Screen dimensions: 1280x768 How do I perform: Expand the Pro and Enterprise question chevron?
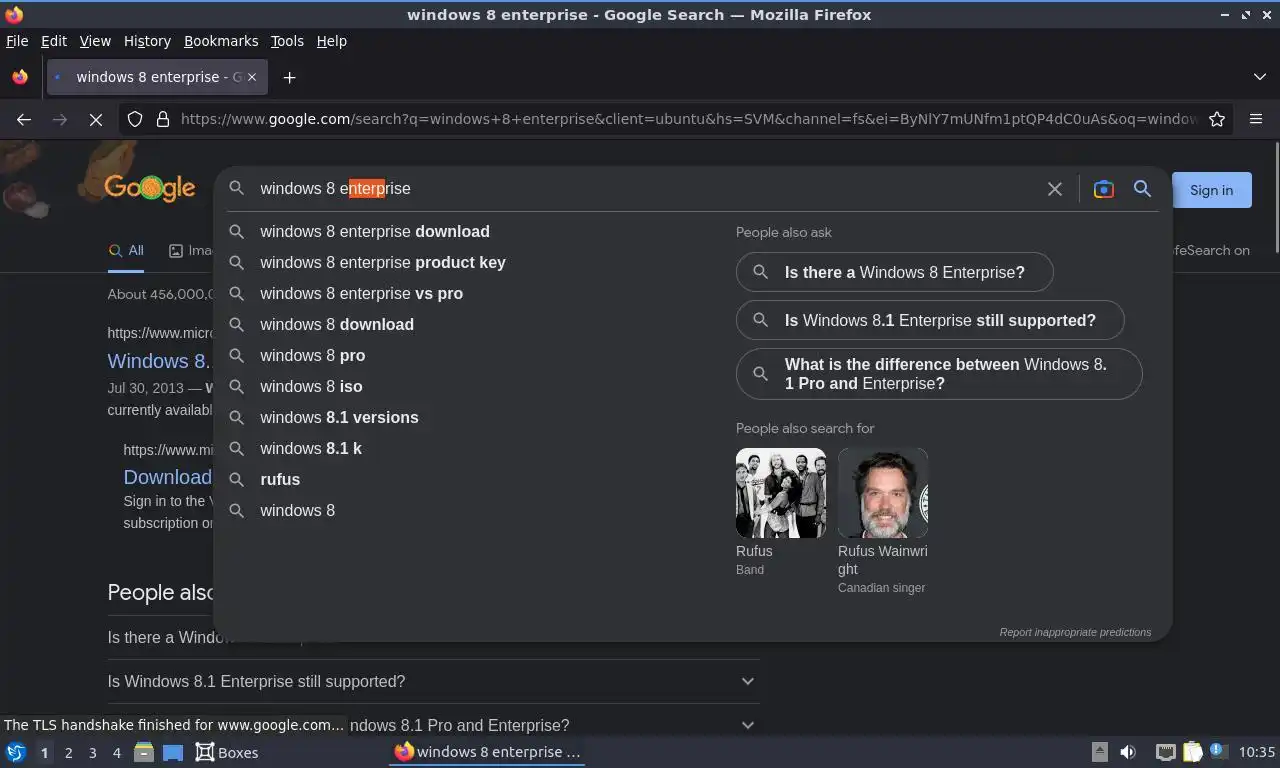click(x=747, y=725)
